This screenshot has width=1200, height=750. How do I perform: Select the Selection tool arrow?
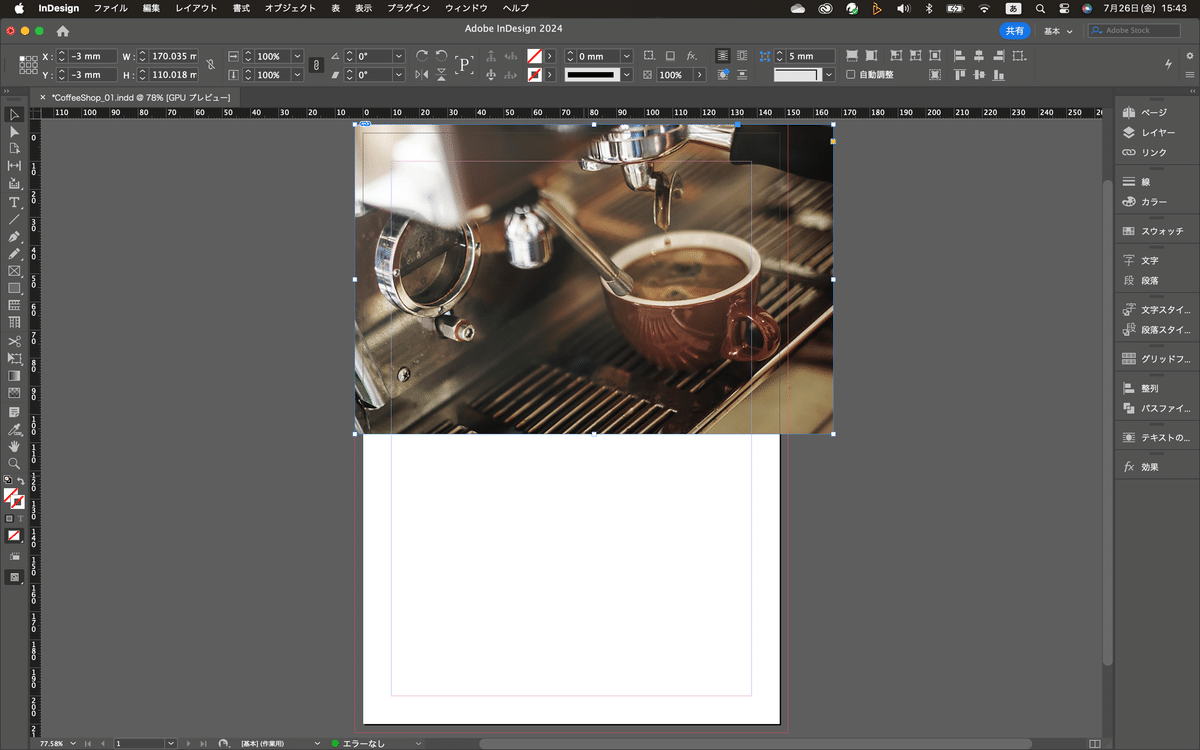[14, 115]
